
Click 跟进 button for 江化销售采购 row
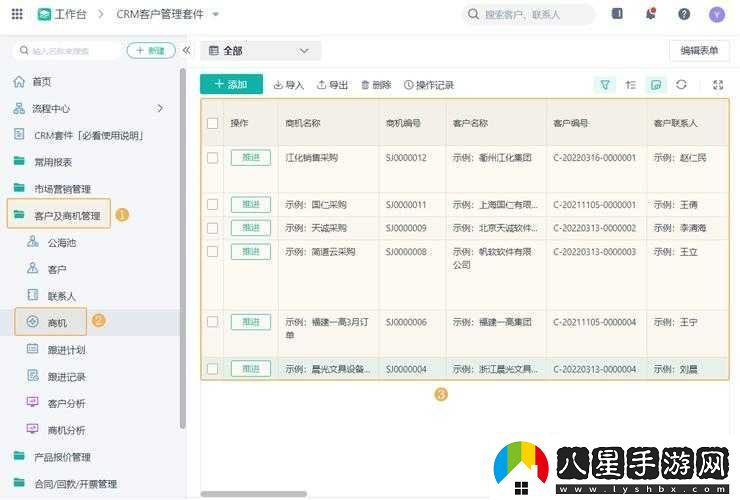point(251,157)
